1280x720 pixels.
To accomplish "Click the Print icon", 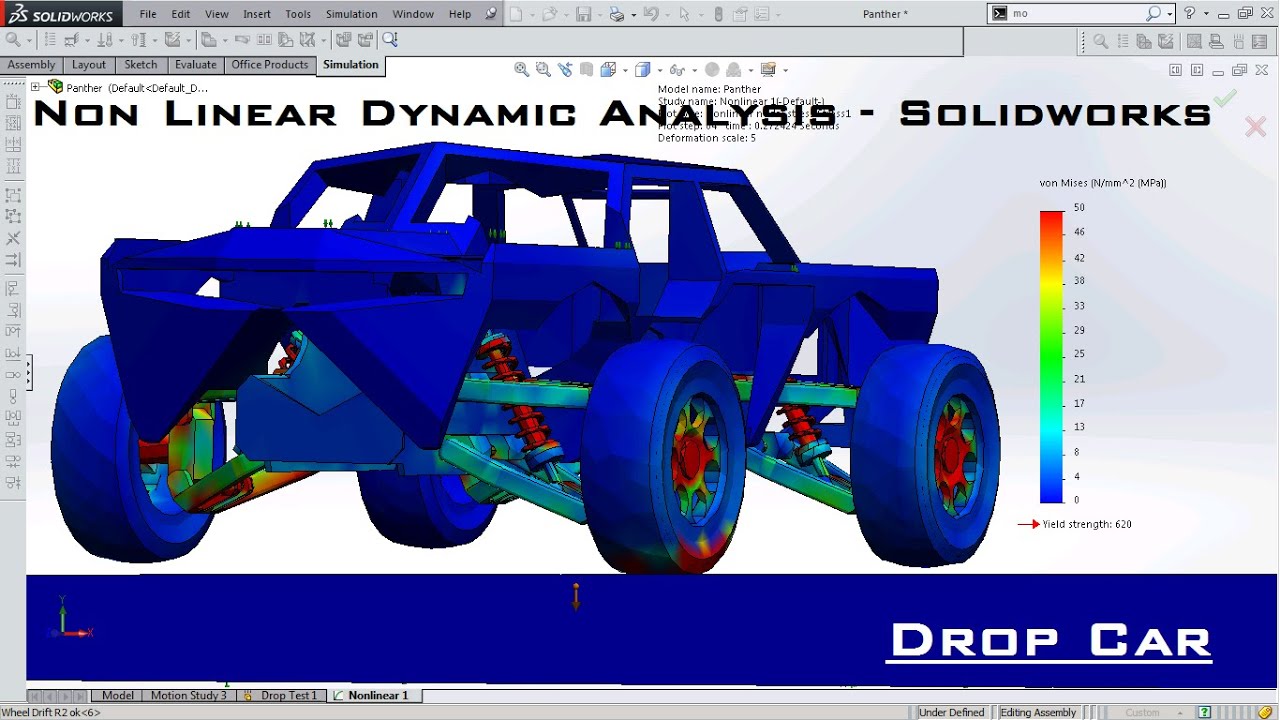I will [x=617, y=14].
